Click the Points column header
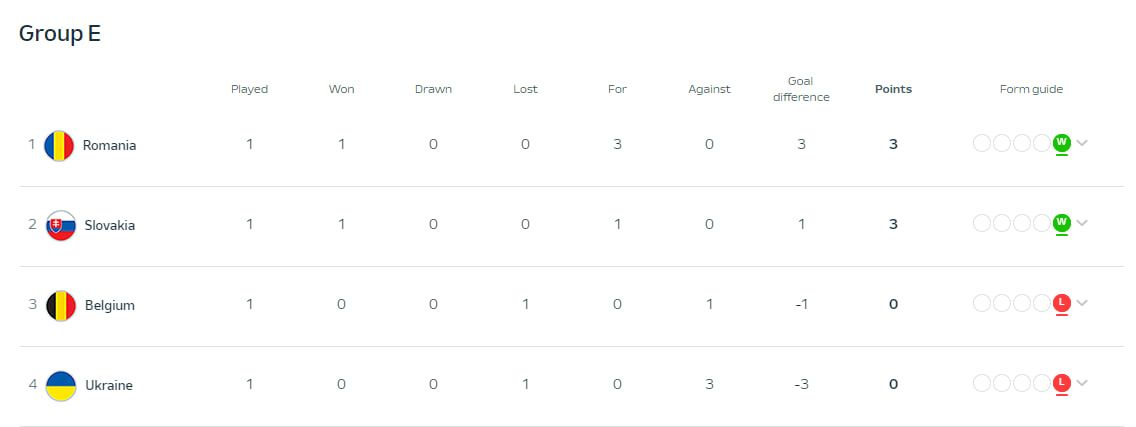 click(x=893, y=89)
